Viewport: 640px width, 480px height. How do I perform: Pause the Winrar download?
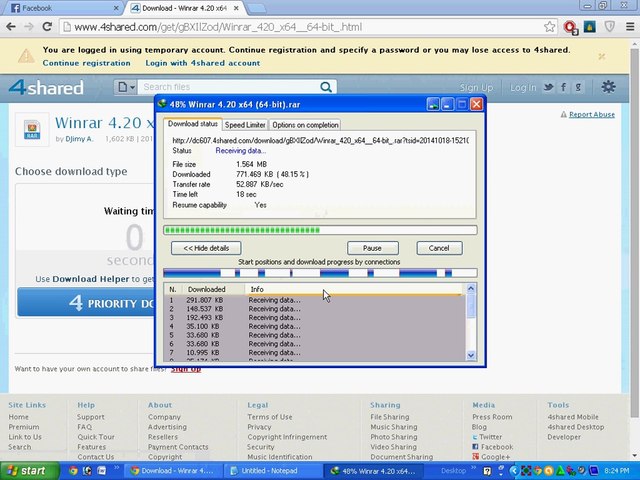click(373, 248)
